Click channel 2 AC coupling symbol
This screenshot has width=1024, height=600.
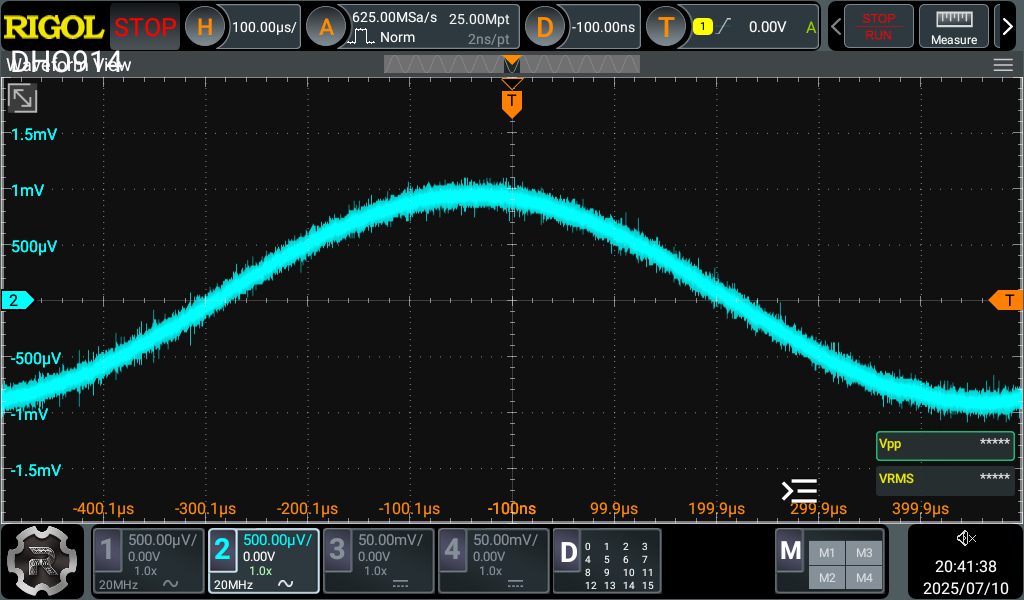[285, 584]
